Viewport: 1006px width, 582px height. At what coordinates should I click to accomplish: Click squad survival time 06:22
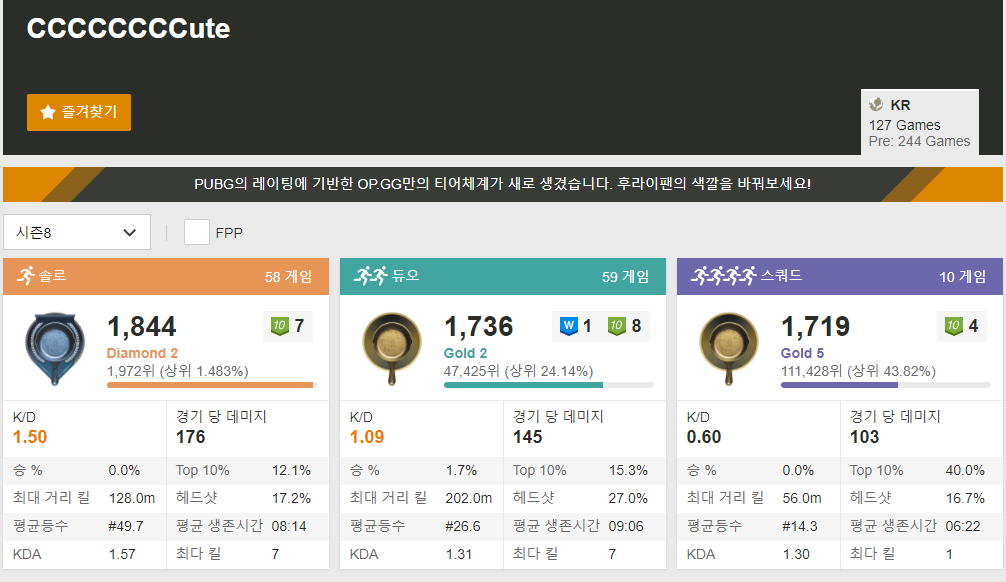click(962, 526)
